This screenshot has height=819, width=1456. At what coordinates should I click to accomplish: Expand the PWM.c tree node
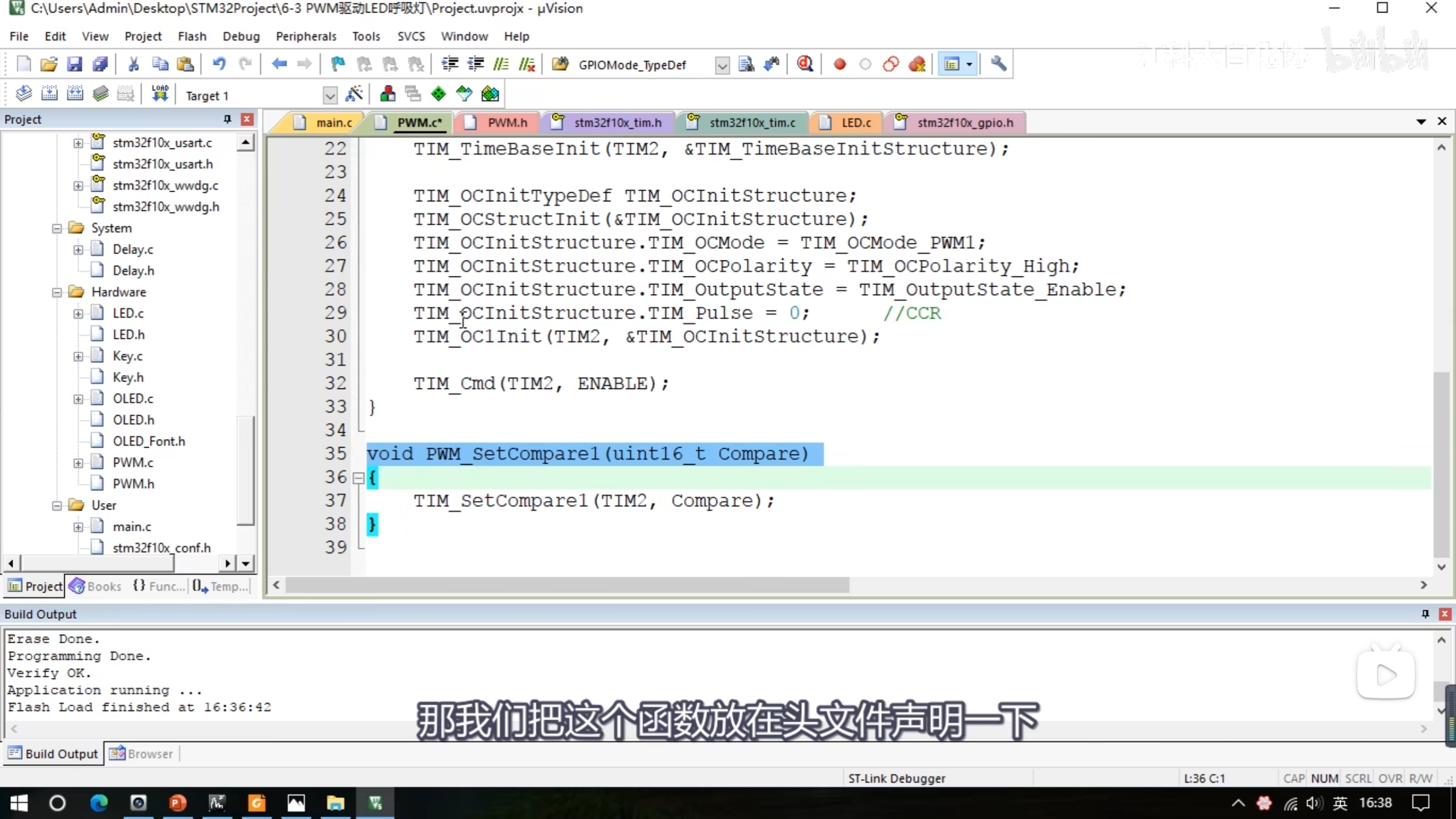(78, 463)
